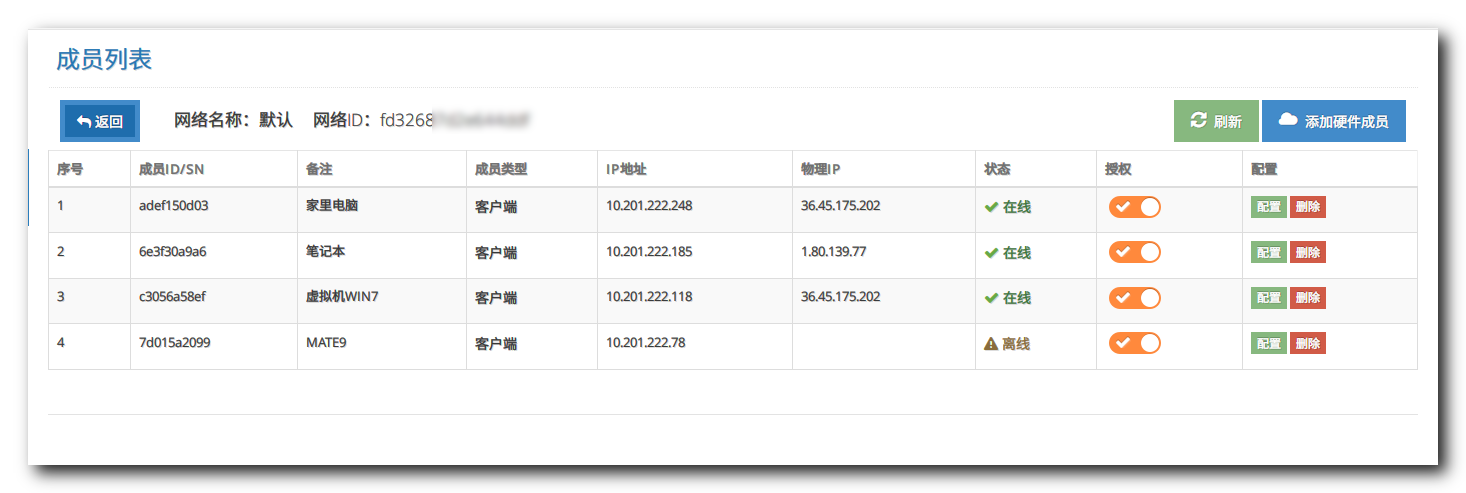Click the 状态 column header
The width and height of the screenshot is (1466, 493).
(997, 169)
